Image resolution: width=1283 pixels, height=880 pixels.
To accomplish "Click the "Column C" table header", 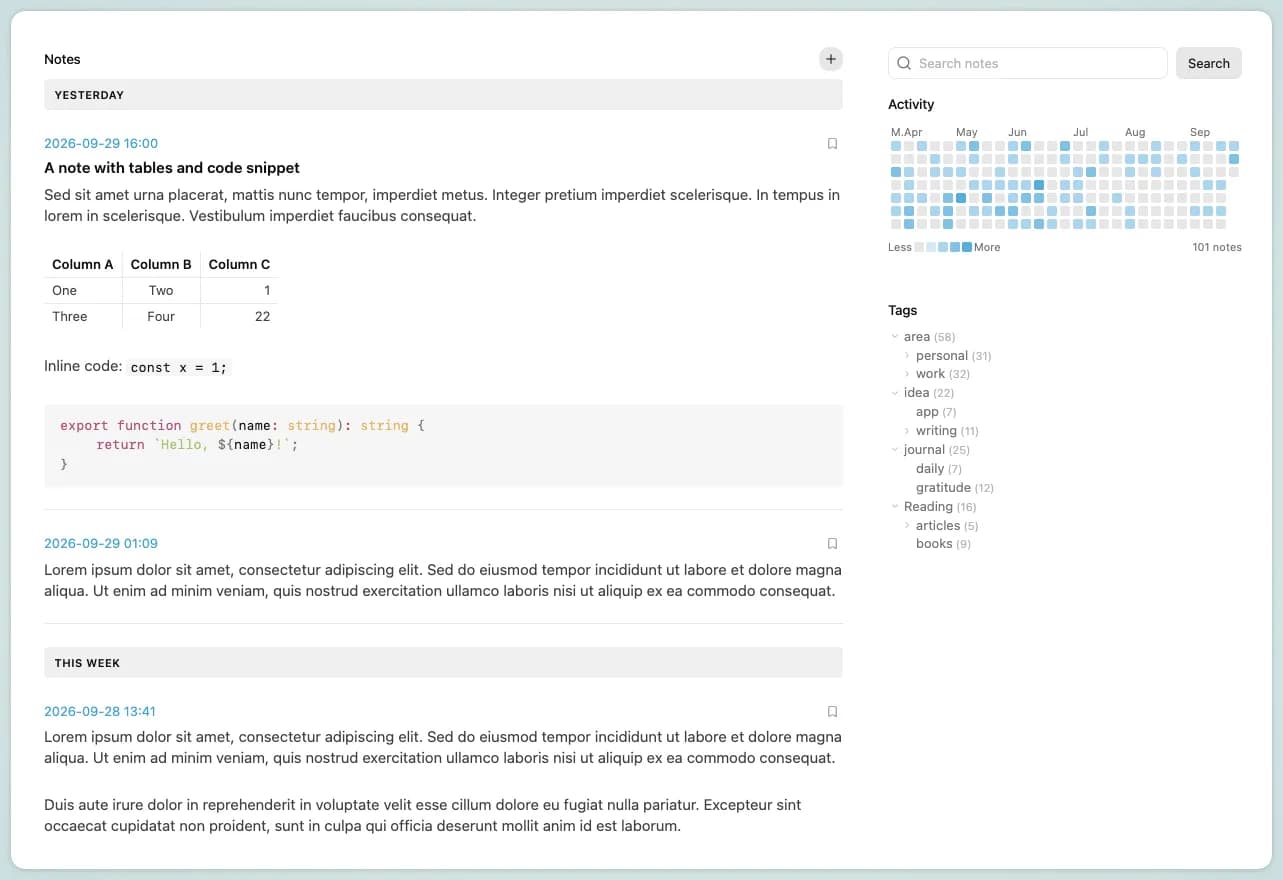I will pos(238,264).
